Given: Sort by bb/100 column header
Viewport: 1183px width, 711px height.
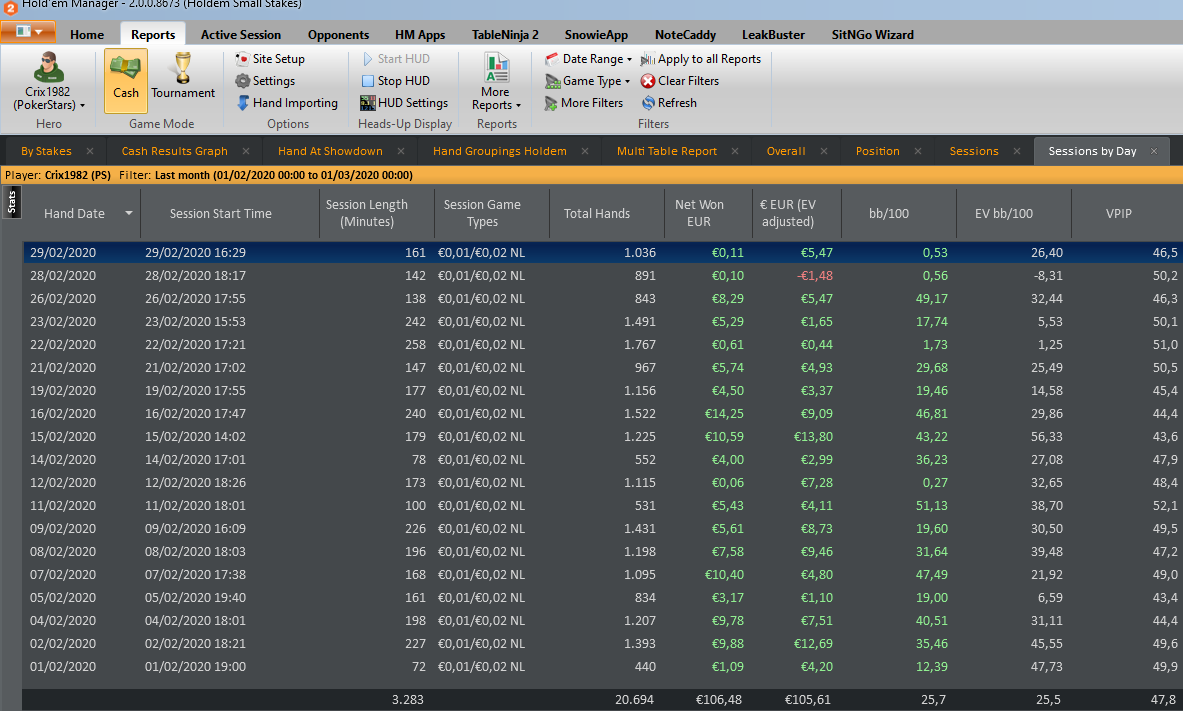Looking at the screenshot, I should click(889, 214).
